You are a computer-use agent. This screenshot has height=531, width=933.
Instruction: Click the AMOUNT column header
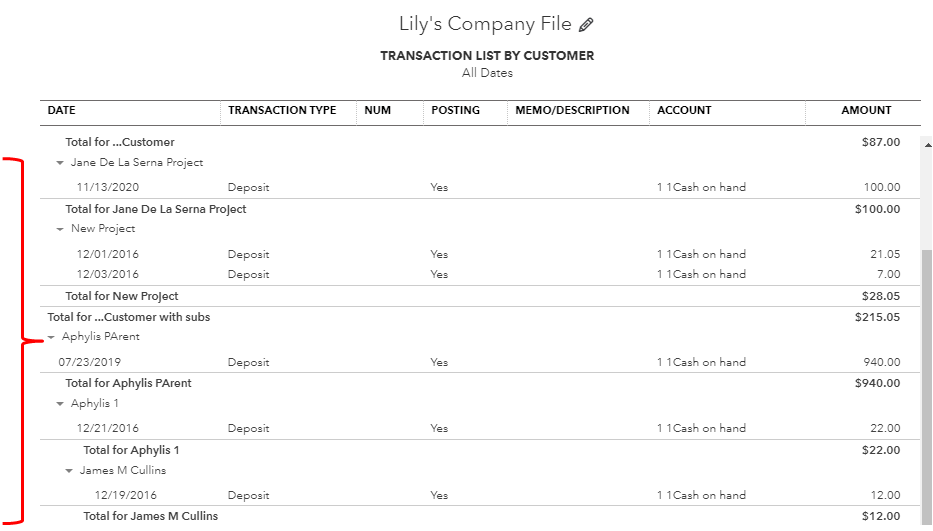click(866, 110)
